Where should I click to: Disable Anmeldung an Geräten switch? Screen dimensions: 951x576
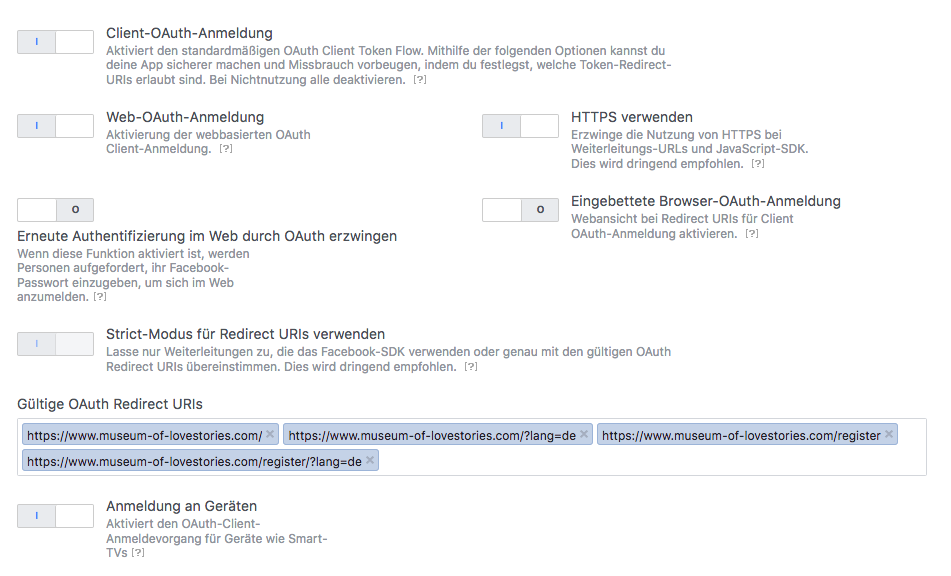(x=55, y=516)
